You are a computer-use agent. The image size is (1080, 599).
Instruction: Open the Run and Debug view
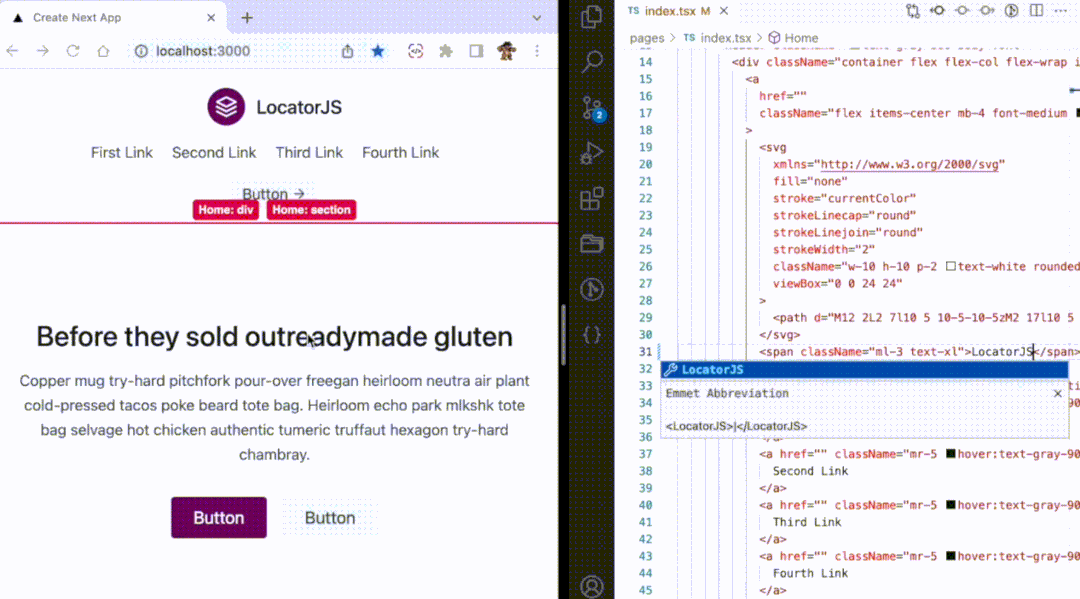(x=592, y=153)
